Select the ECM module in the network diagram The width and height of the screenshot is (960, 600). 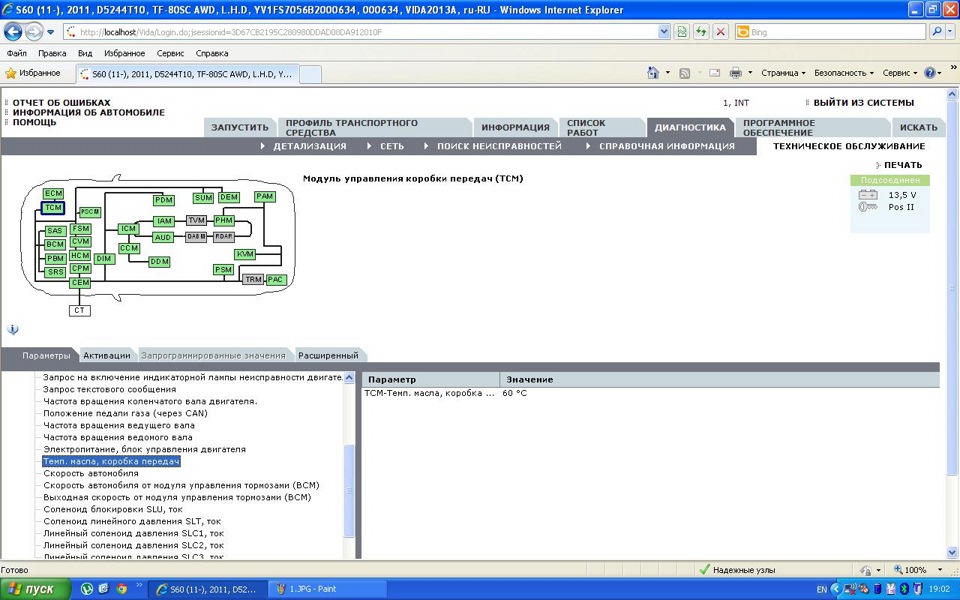[x=53, y=193]
